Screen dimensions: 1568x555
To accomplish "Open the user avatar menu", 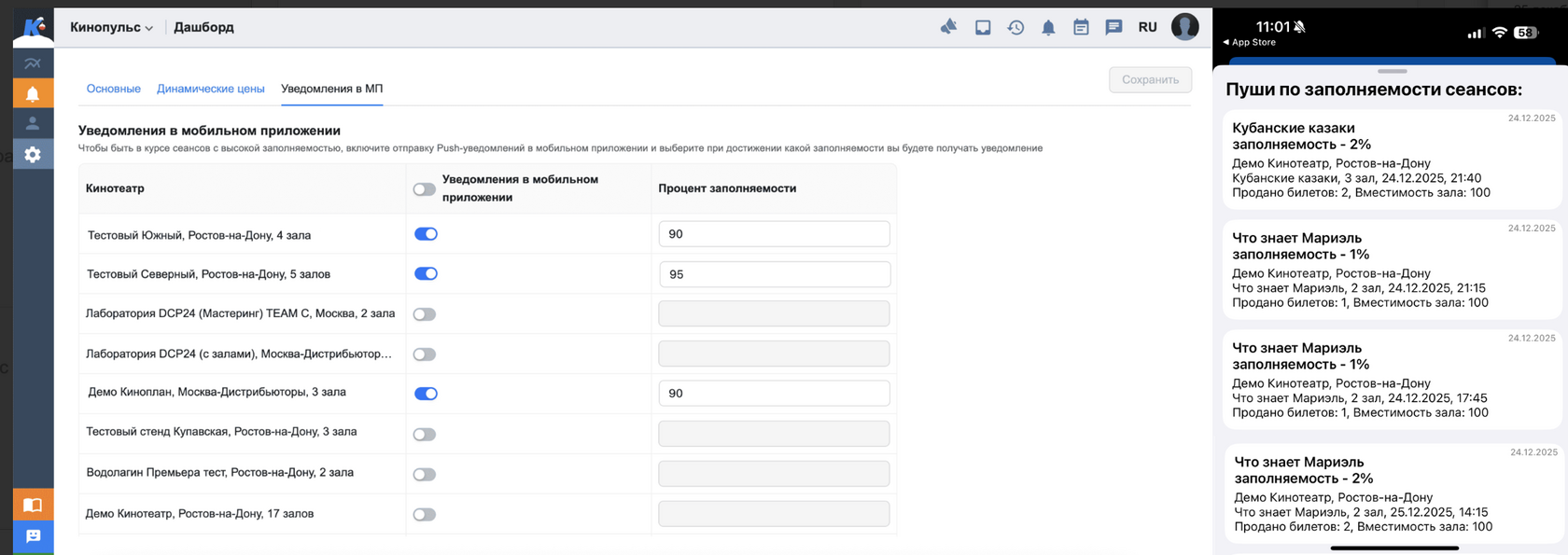I will [x=1184, y=27].
